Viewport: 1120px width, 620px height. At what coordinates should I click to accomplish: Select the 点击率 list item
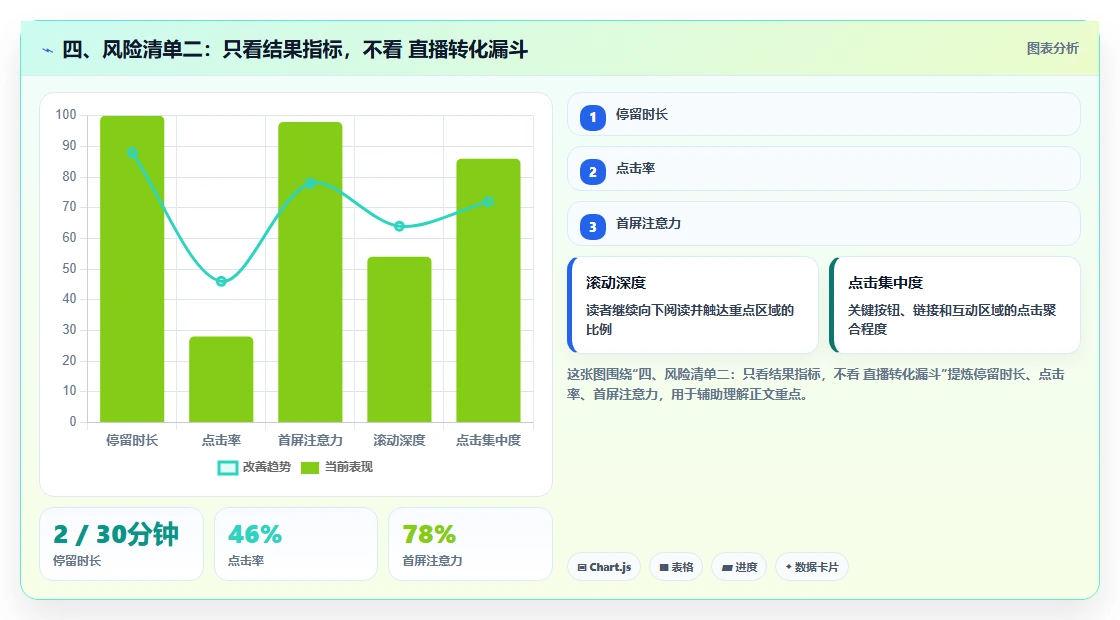824,169
